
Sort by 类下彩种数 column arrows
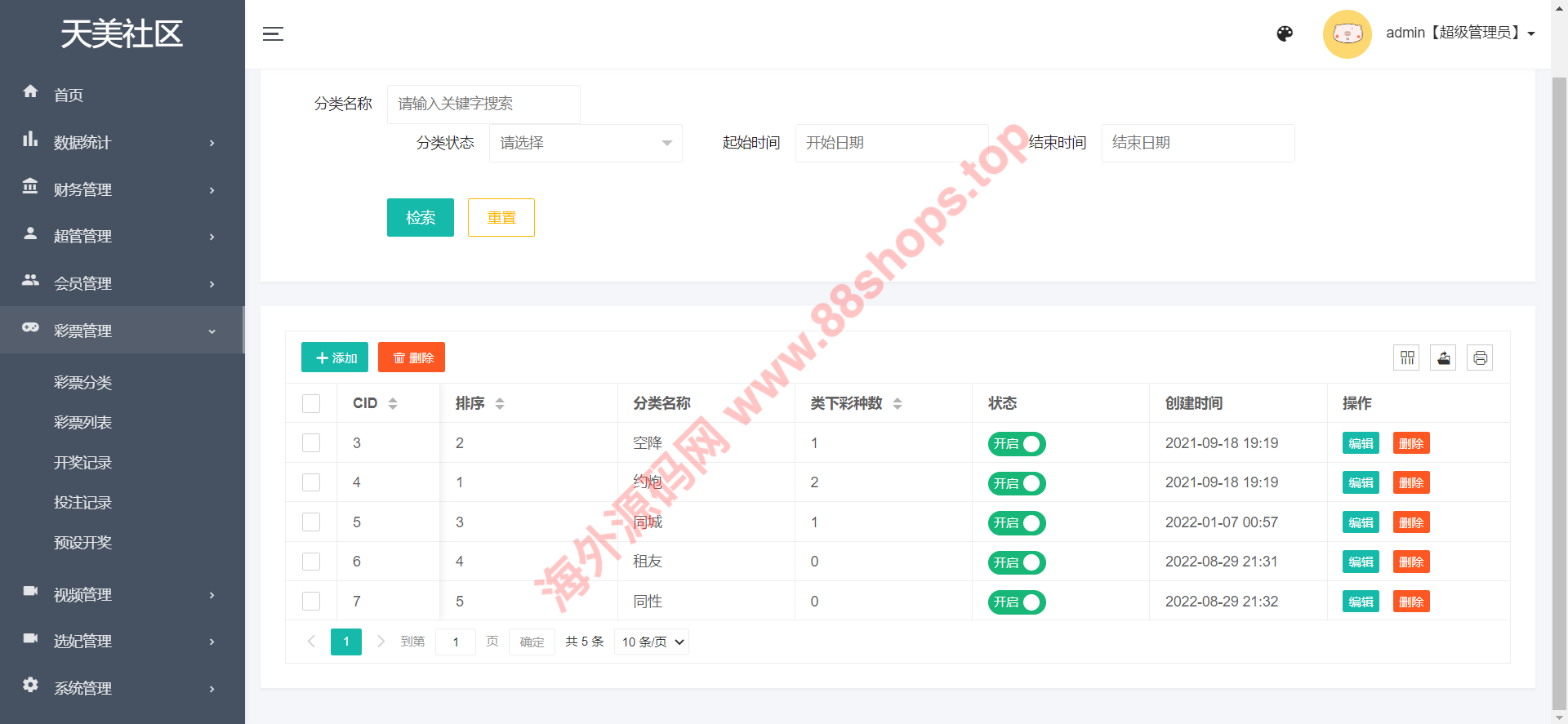click(x=898, y=403)
